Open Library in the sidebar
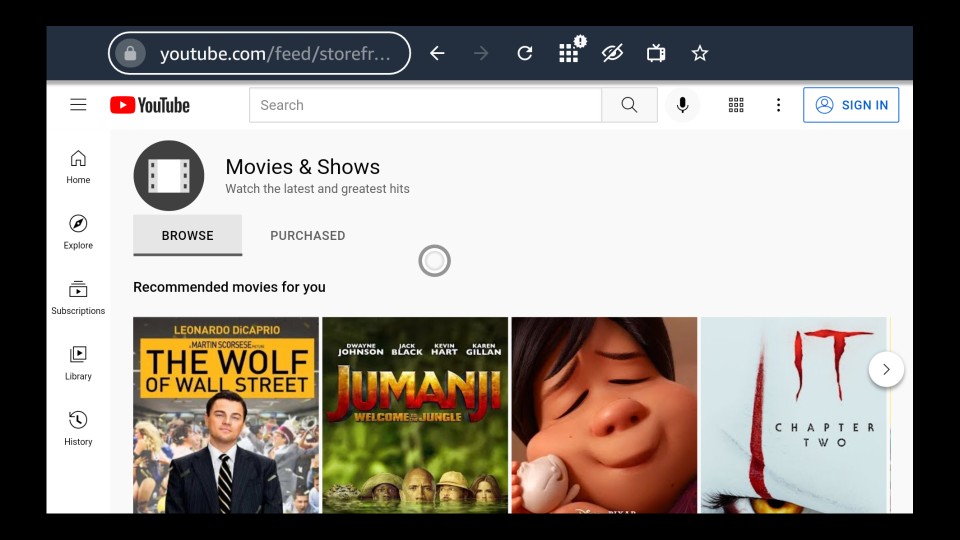 (x=78, y=363)
